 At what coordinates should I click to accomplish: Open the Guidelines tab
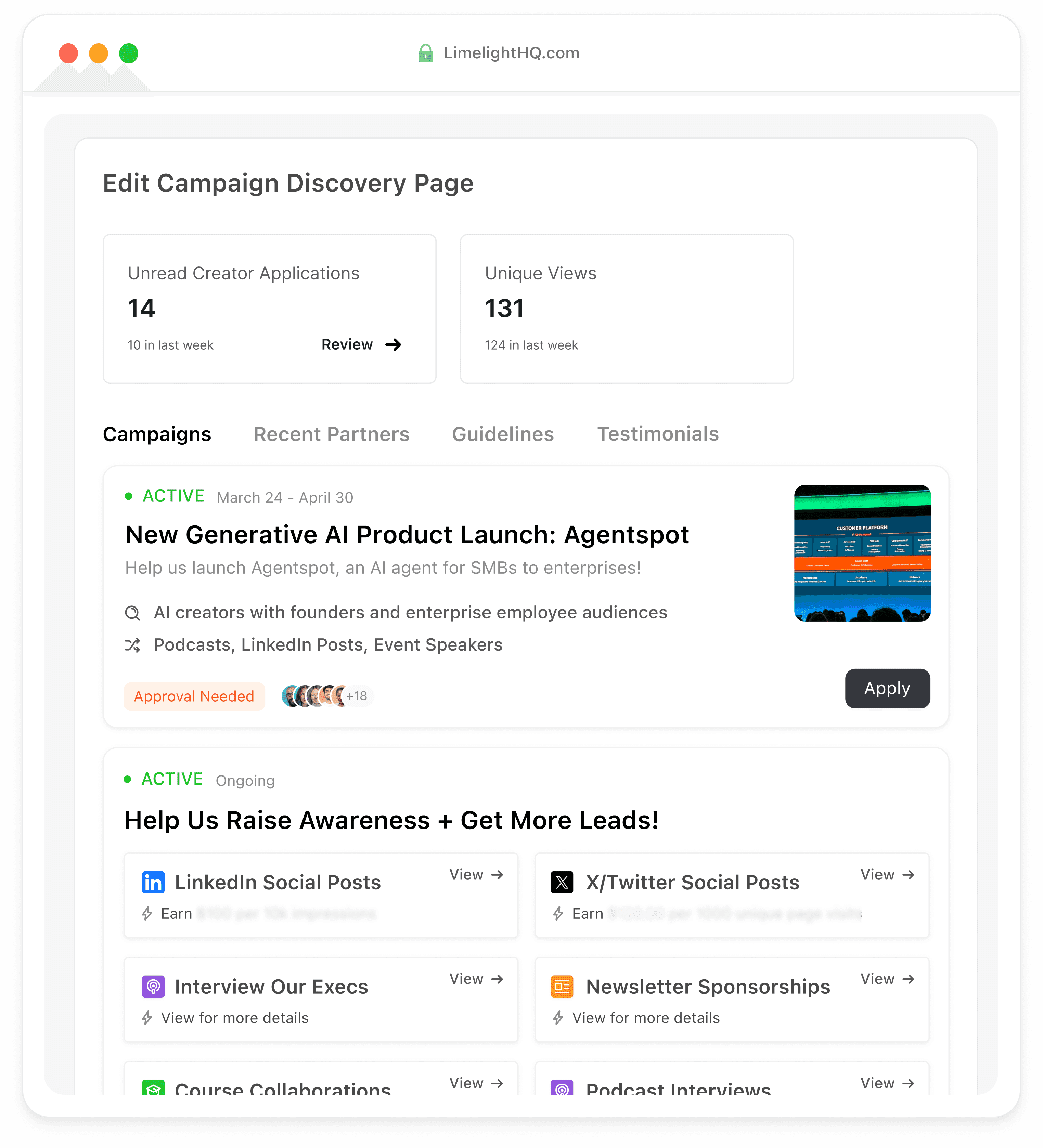(503, 434)
